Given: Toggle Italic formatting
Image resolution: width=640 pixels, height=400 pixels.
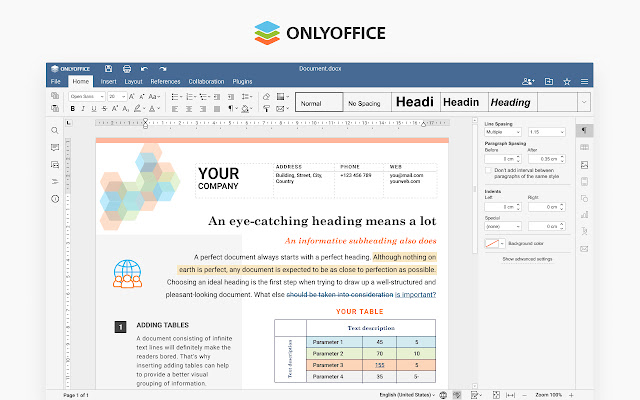Looking at the screenshot, I should [83, 109].
